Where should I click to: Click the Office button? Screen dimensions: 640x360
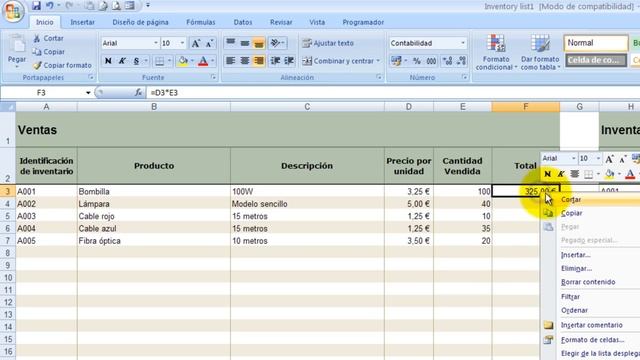click(13, 11)
